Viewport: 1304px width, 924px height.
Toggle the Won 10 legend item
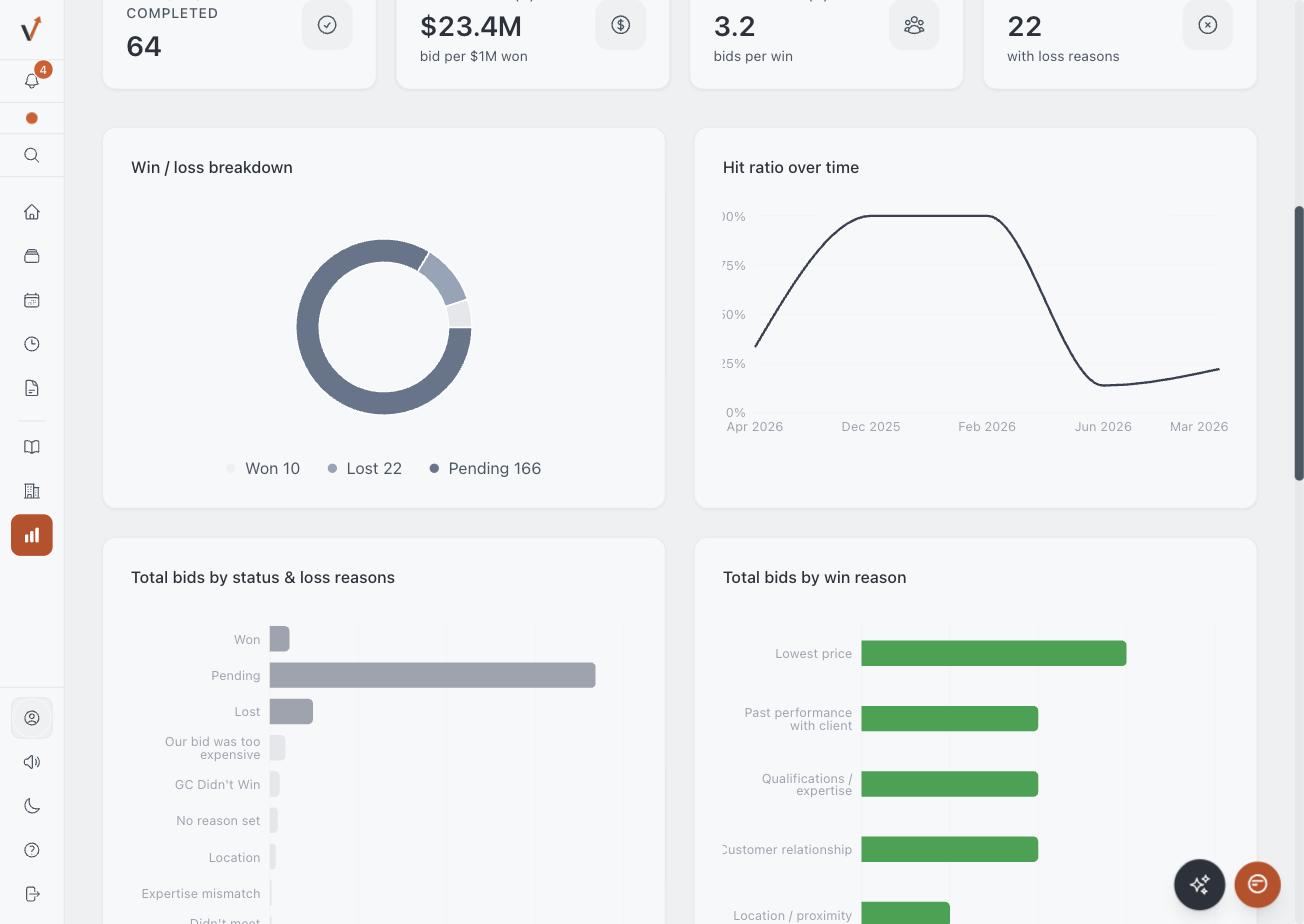coord(263,468)
